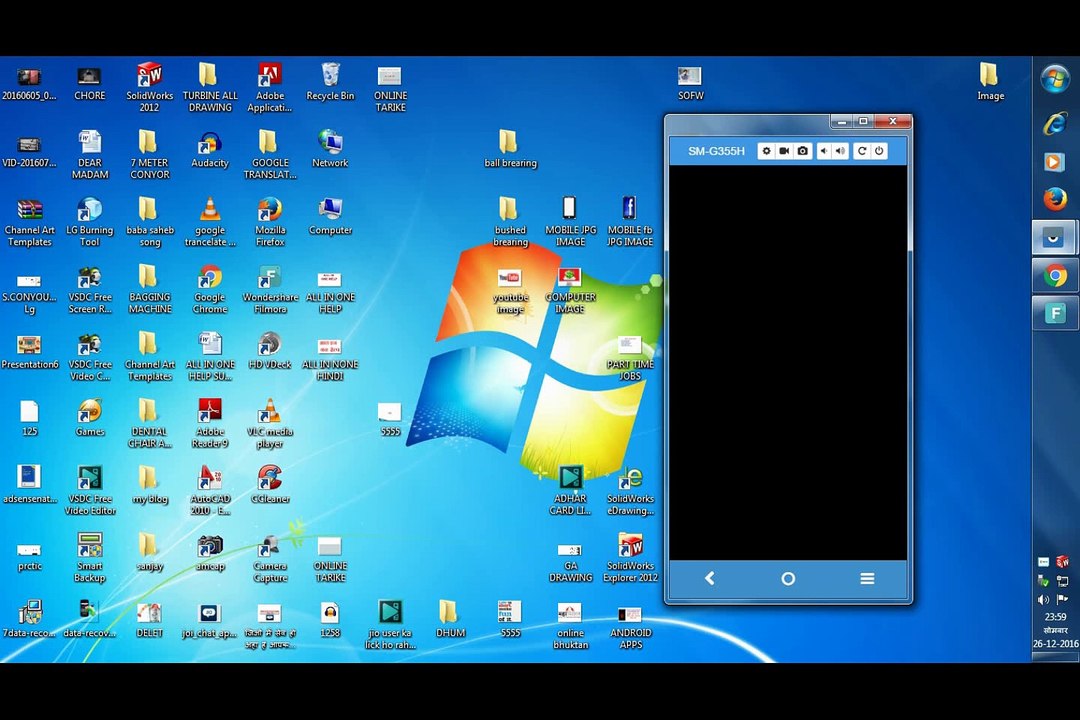
Task: Open the Windows Start orb
Action: 1055,79
